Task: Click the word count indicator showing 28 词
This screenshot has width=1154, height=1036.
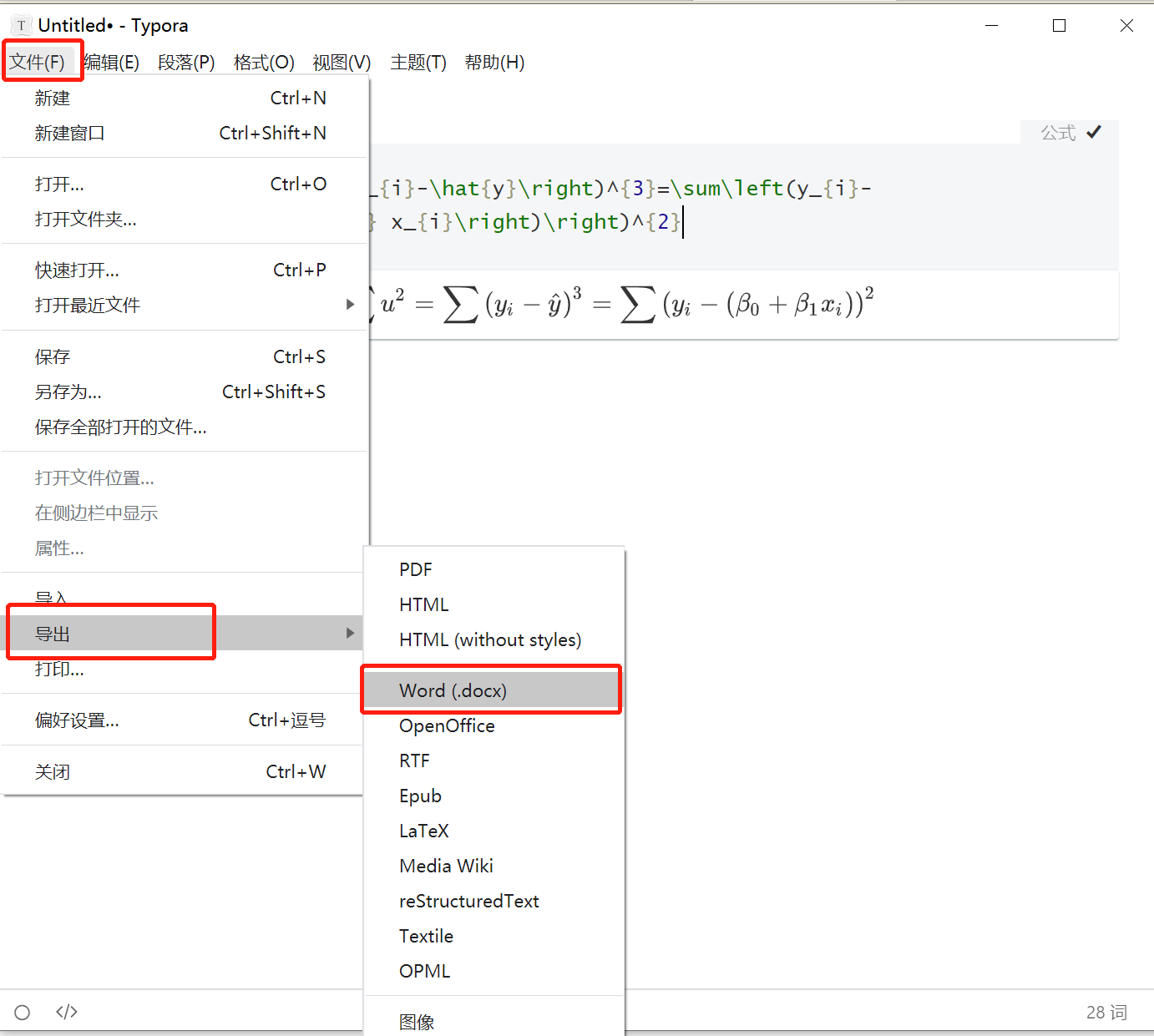Action: pyautogui.click(x=1106, y=1011)
